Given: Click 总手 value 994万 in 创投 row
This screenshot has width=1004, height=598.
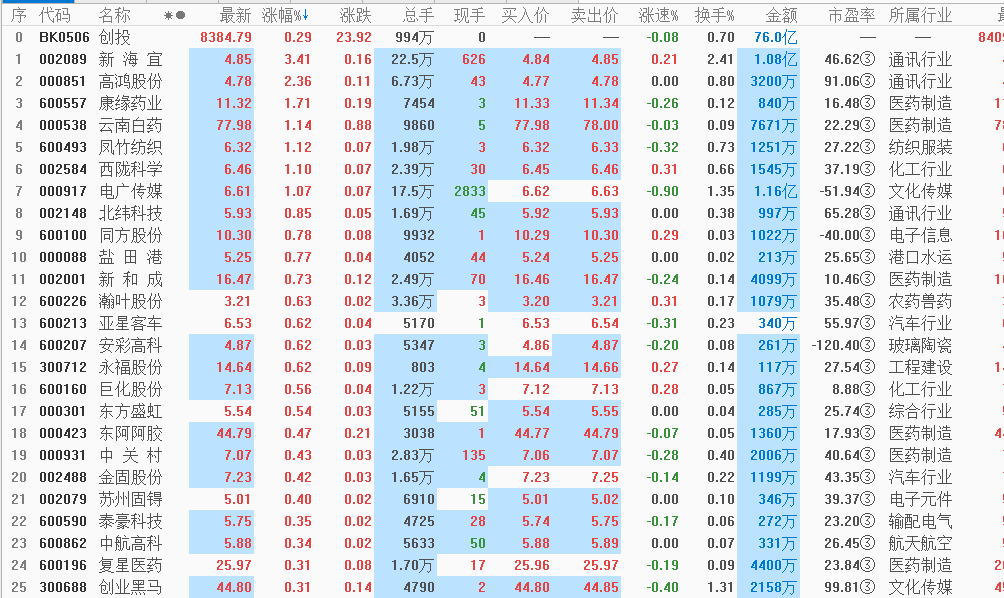Looking at the screenshot, I should click(x=414, y=38).
